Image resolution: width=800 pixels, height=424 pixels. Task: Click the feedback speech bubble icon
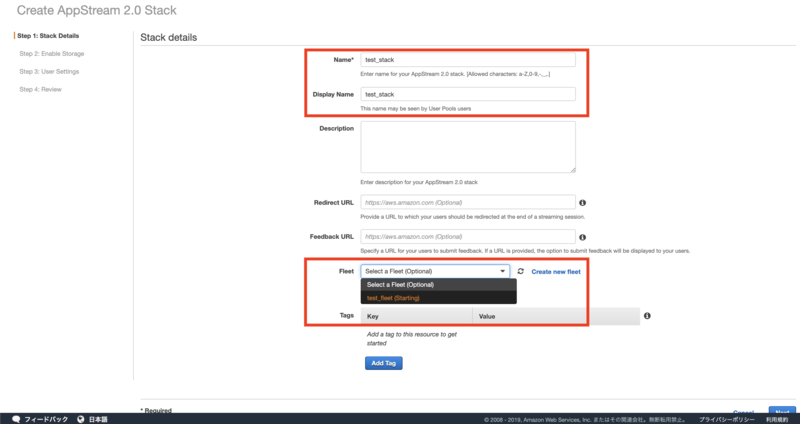(16, 419)
